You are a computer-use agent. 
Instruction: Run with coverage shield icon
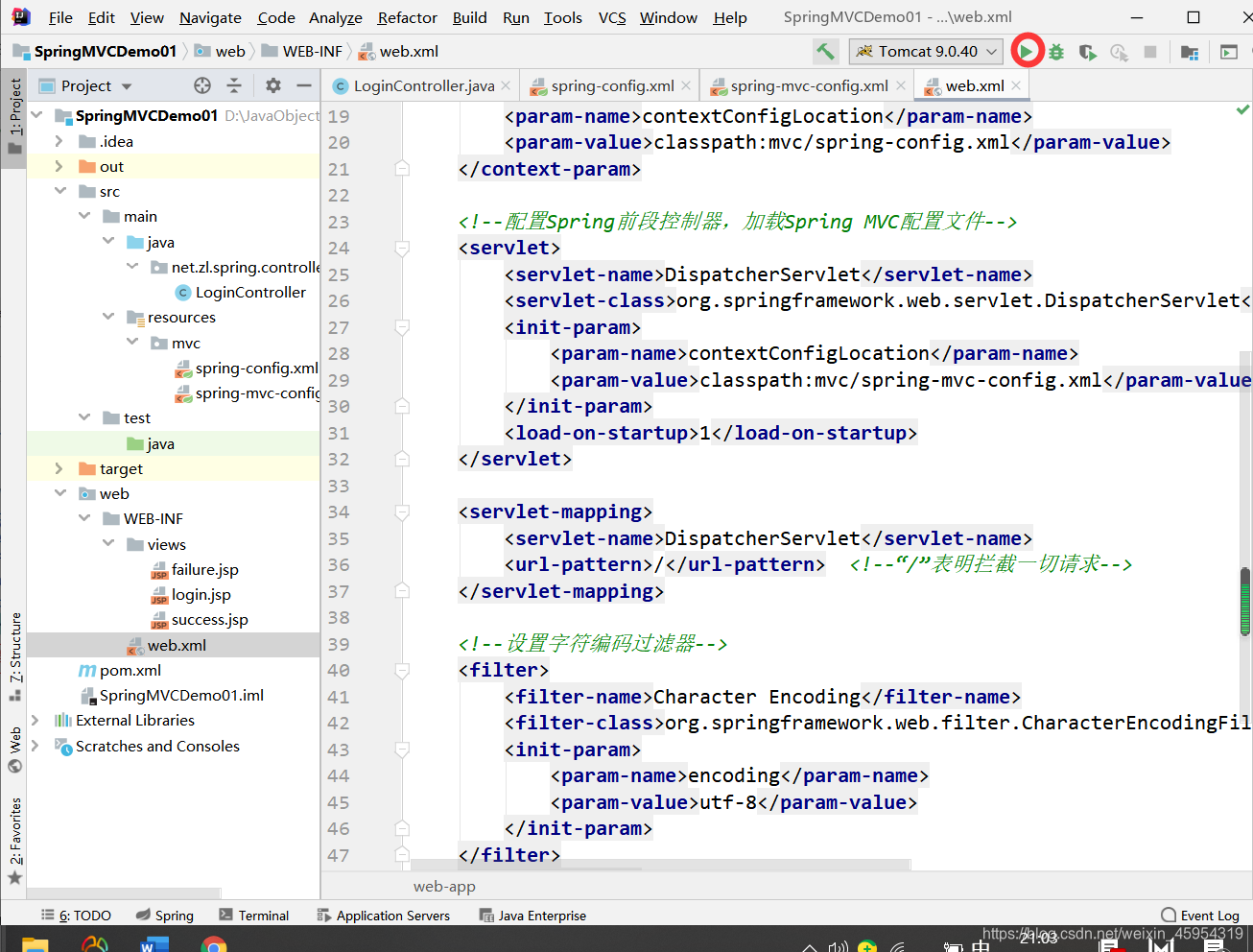(1087, 52)
